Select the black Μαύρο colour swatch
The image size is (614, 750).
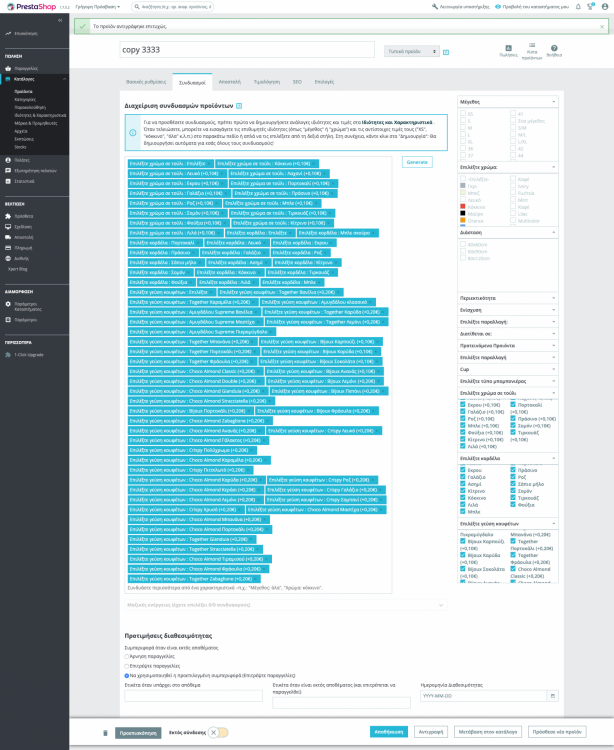tap(462, 213)
